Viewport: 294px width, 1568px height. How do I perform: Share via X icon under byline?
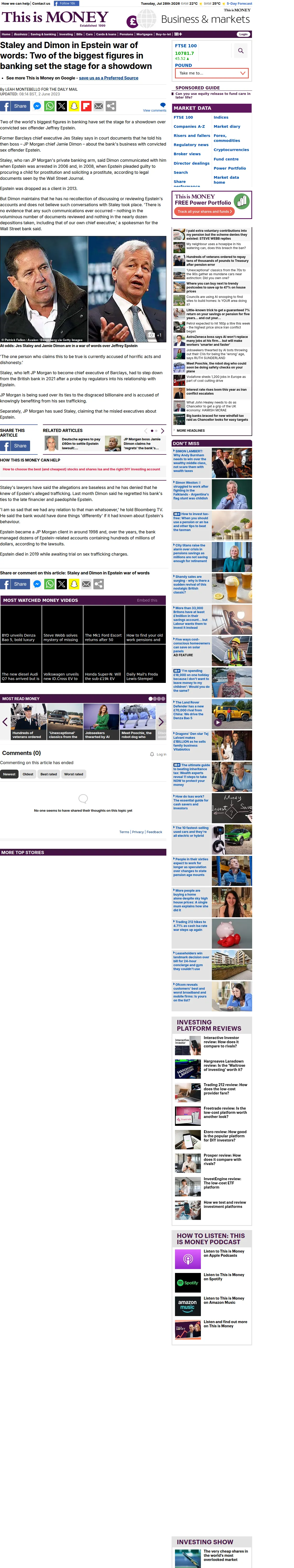tap(61, 106)
